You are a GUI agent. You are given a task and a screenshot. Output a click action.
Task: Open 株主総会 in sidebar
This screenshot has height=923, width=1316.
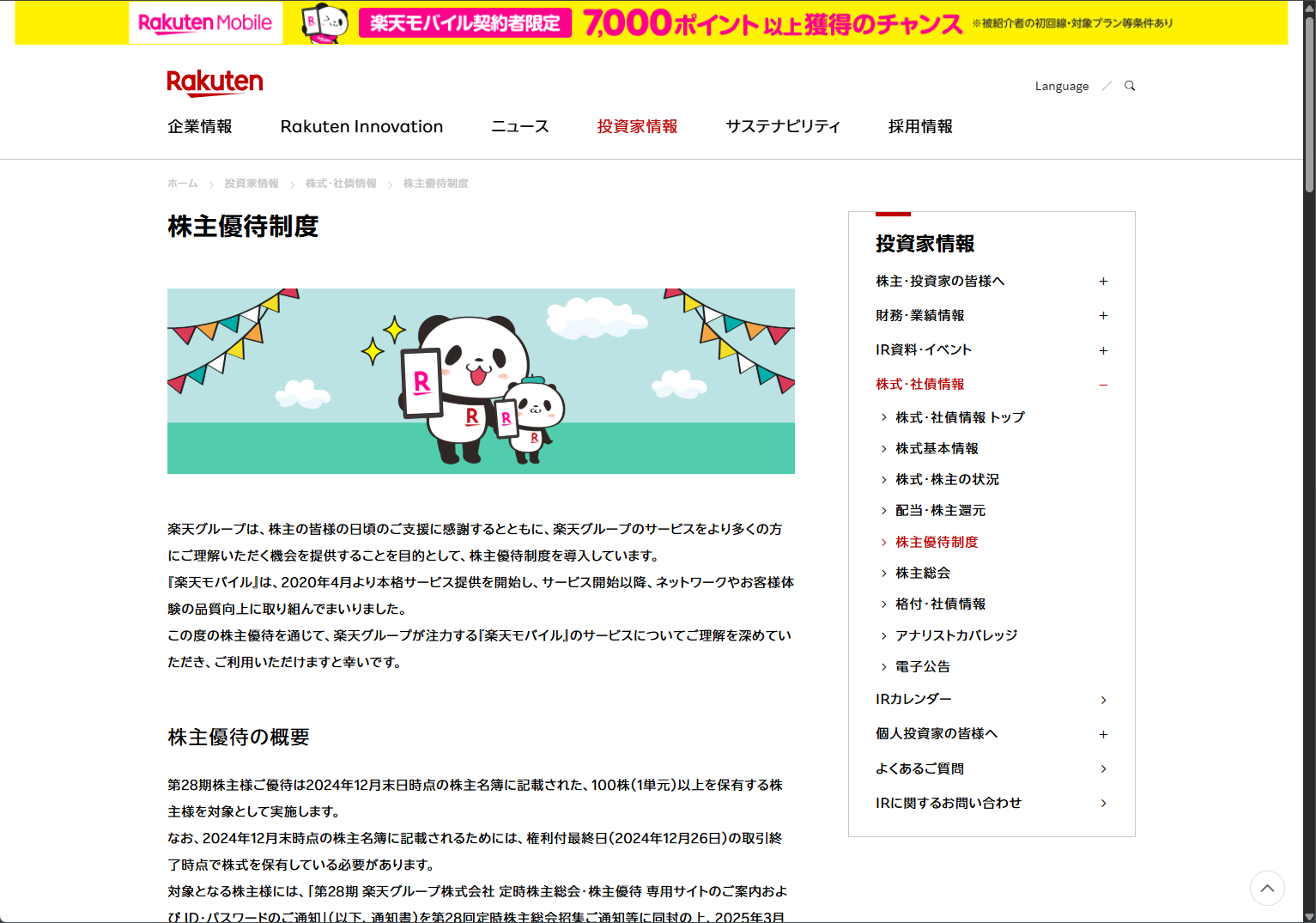click(x=923, y=573)
